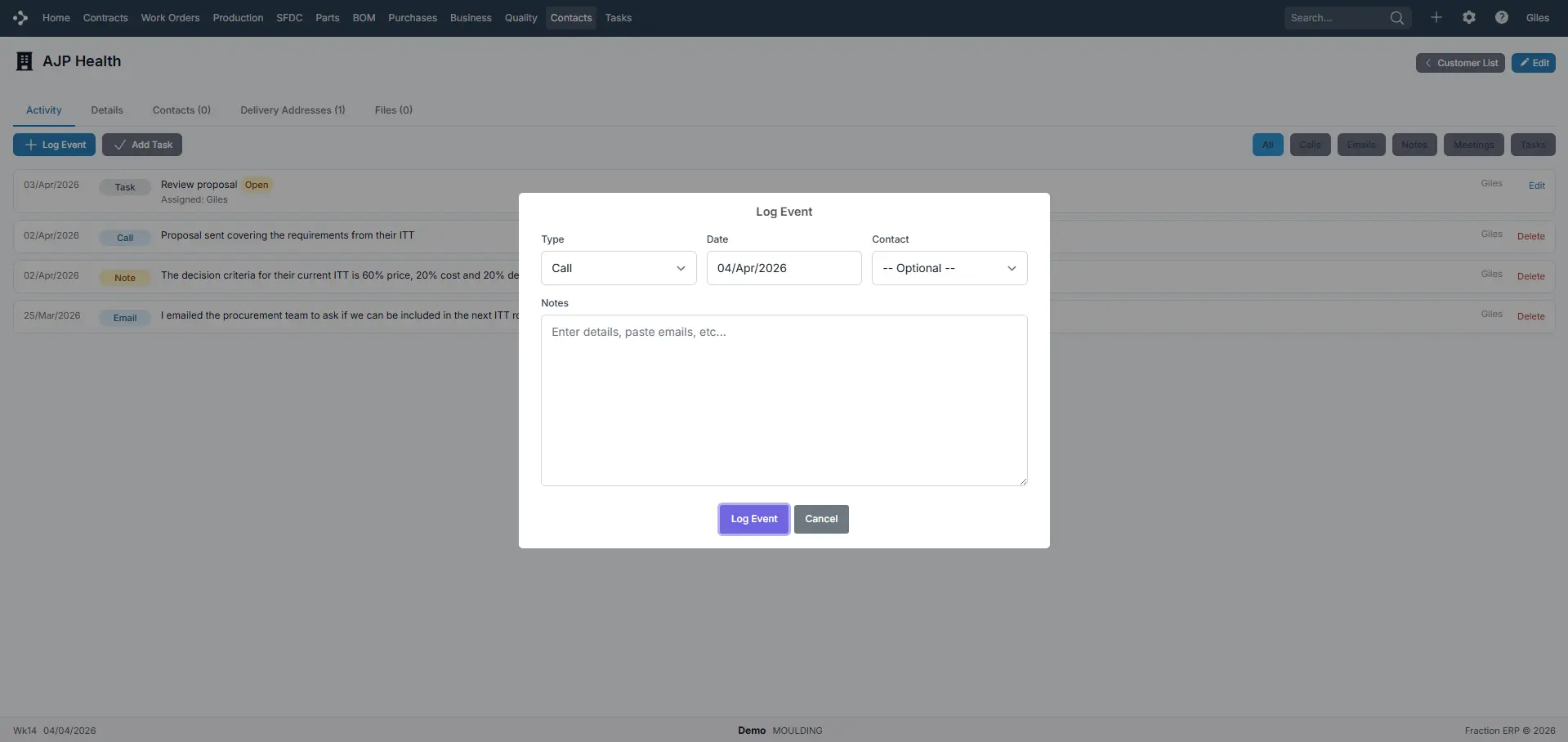Click the Date field 04/Apr/2026
The height and width of the screenshot is (742, 1568).
pyautogui.click(x=783, y=268)
